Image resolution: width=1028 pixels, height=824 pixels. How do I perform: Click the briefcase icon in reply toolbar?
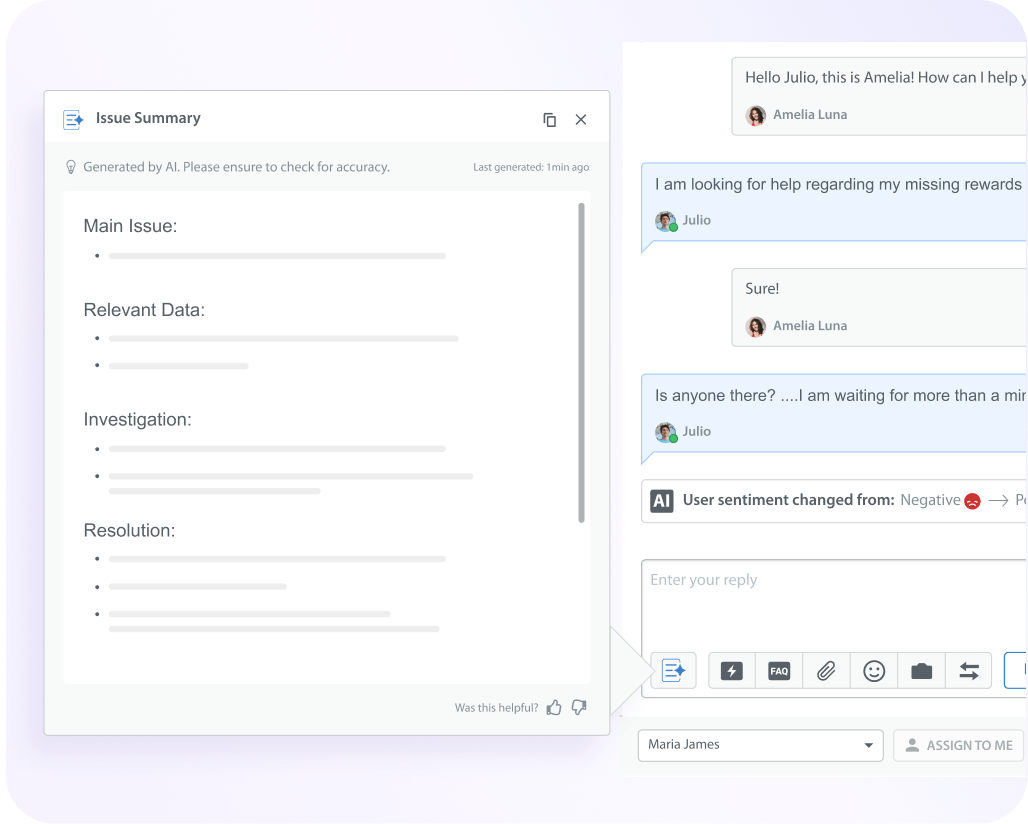[921, 671]
